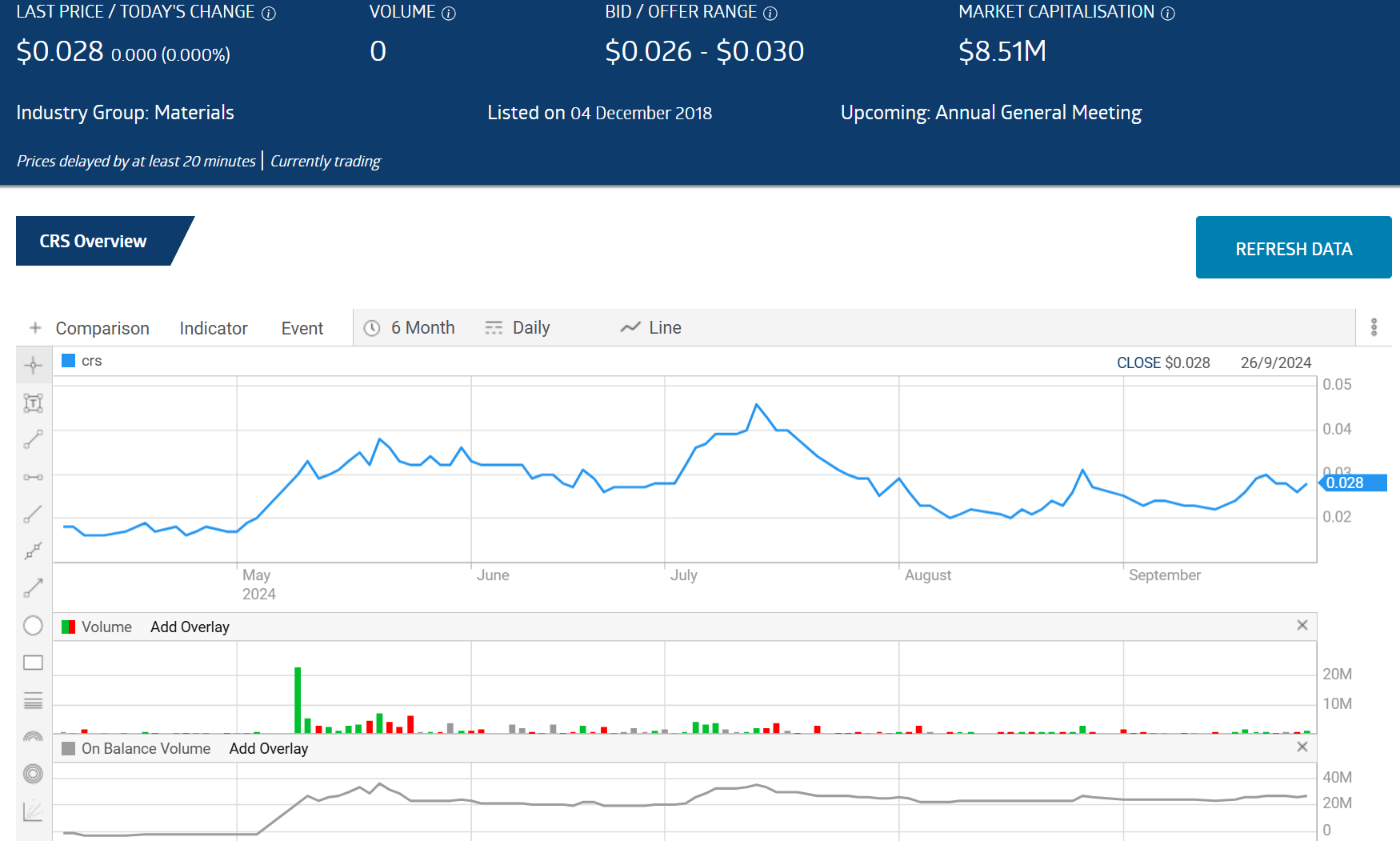Close the On Balance Volume panel
The width and height of the screenshot is (1400, 841).
(x=1302, y=747)
